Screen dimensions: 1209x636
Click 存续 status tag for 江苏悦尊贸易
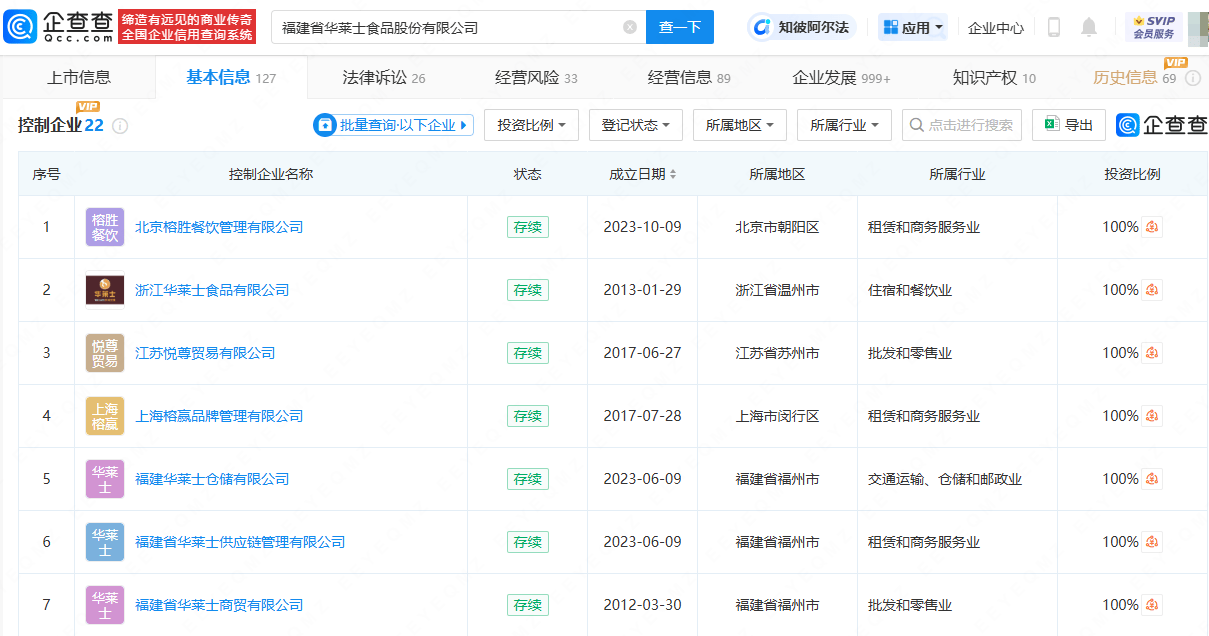click(528, 353)
